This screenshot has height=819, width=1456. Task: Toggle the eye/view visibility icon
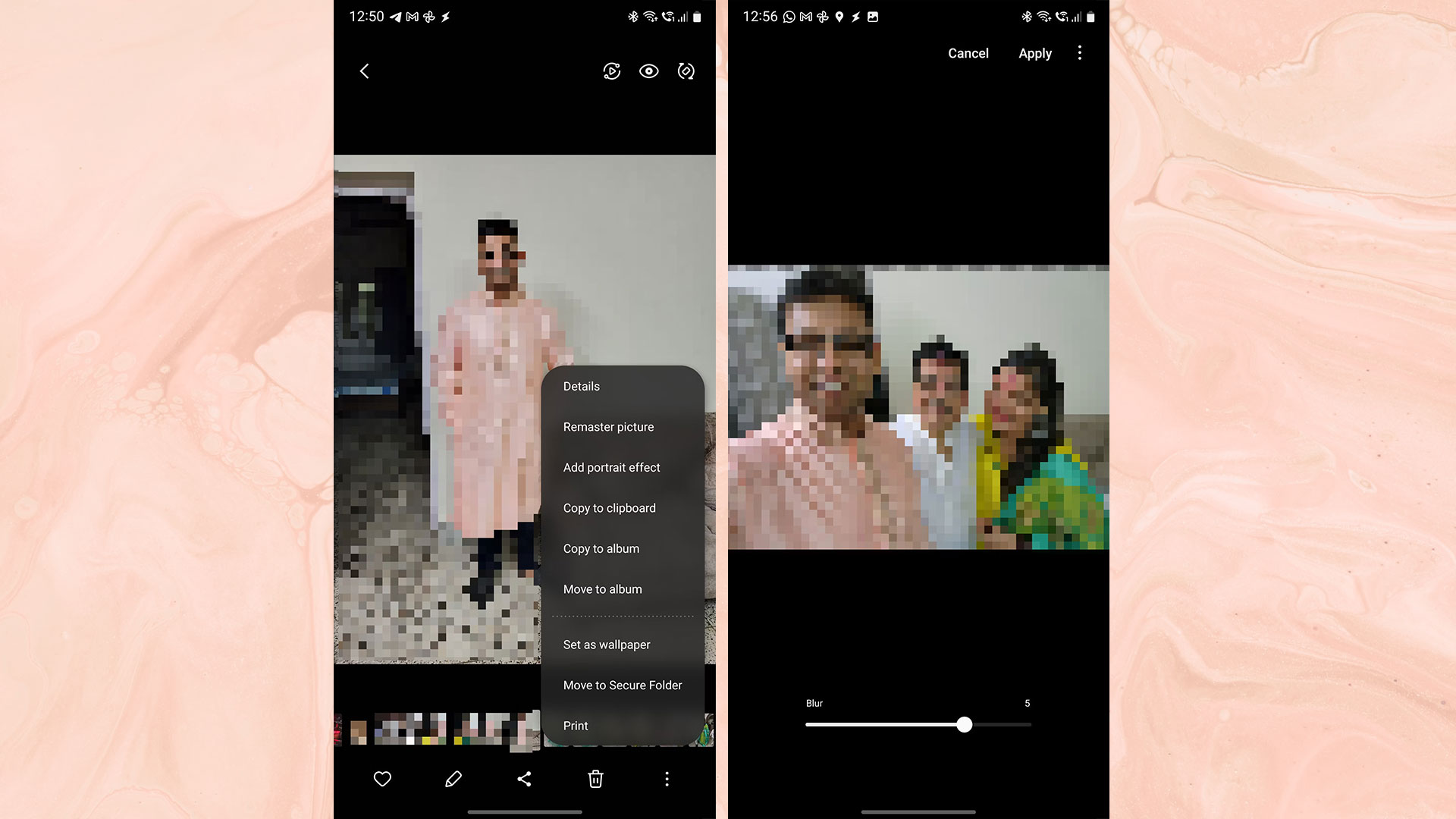[x=649, y=71]
